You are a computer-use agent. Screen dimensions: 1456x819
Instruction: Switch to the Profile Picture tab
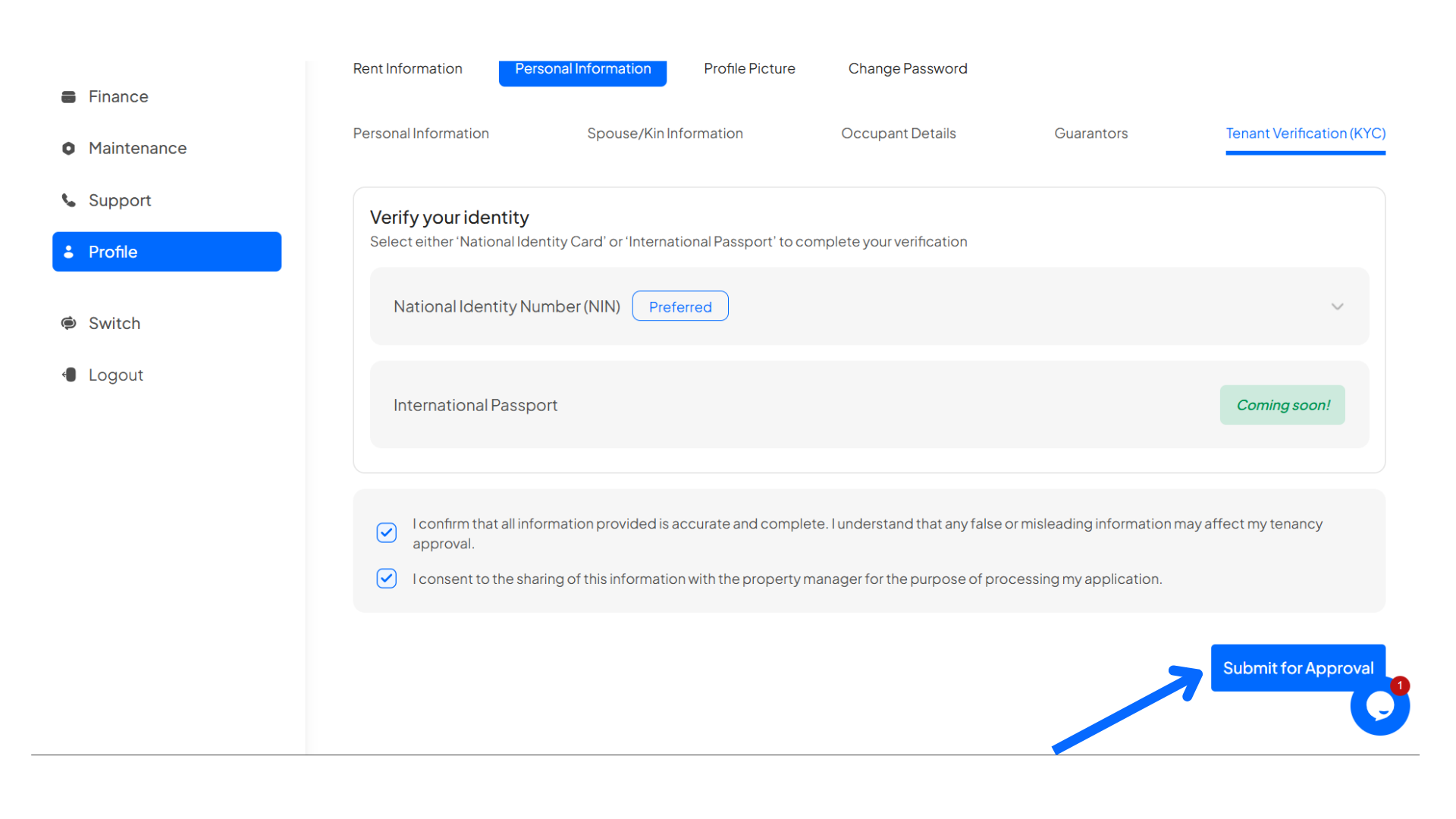click(749, 68)
